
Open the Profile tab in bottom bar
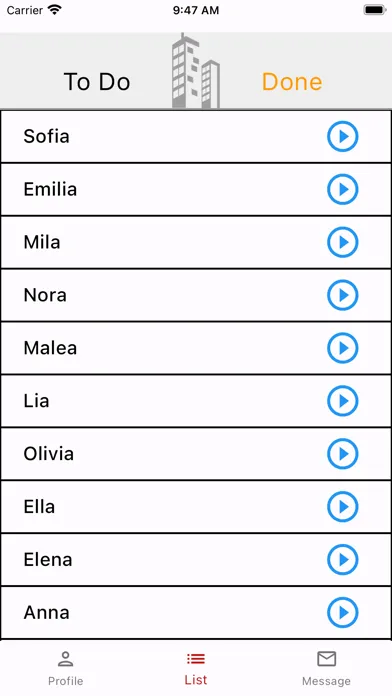65,668
